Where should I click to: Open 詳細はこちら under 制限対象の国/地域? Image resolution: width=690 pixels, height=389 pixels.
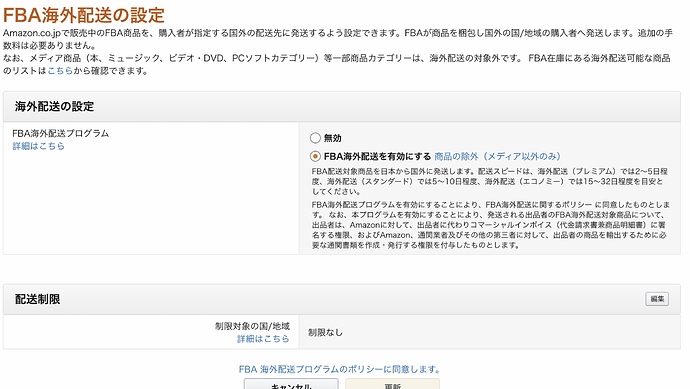[263, 339]
